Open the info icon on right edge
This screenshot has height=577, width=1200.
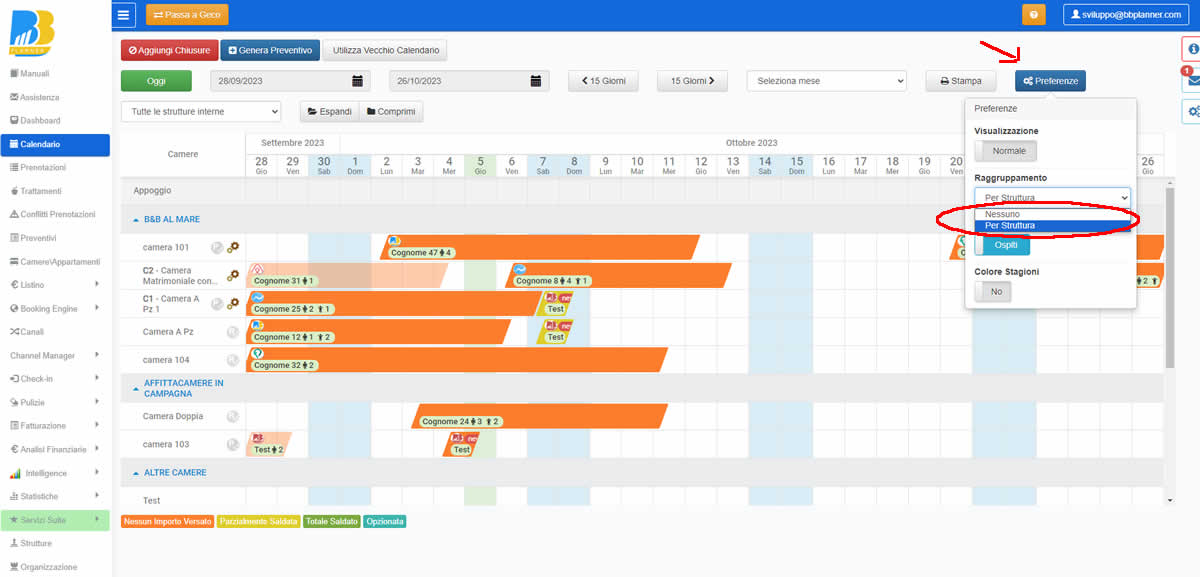coord(1192,49)
